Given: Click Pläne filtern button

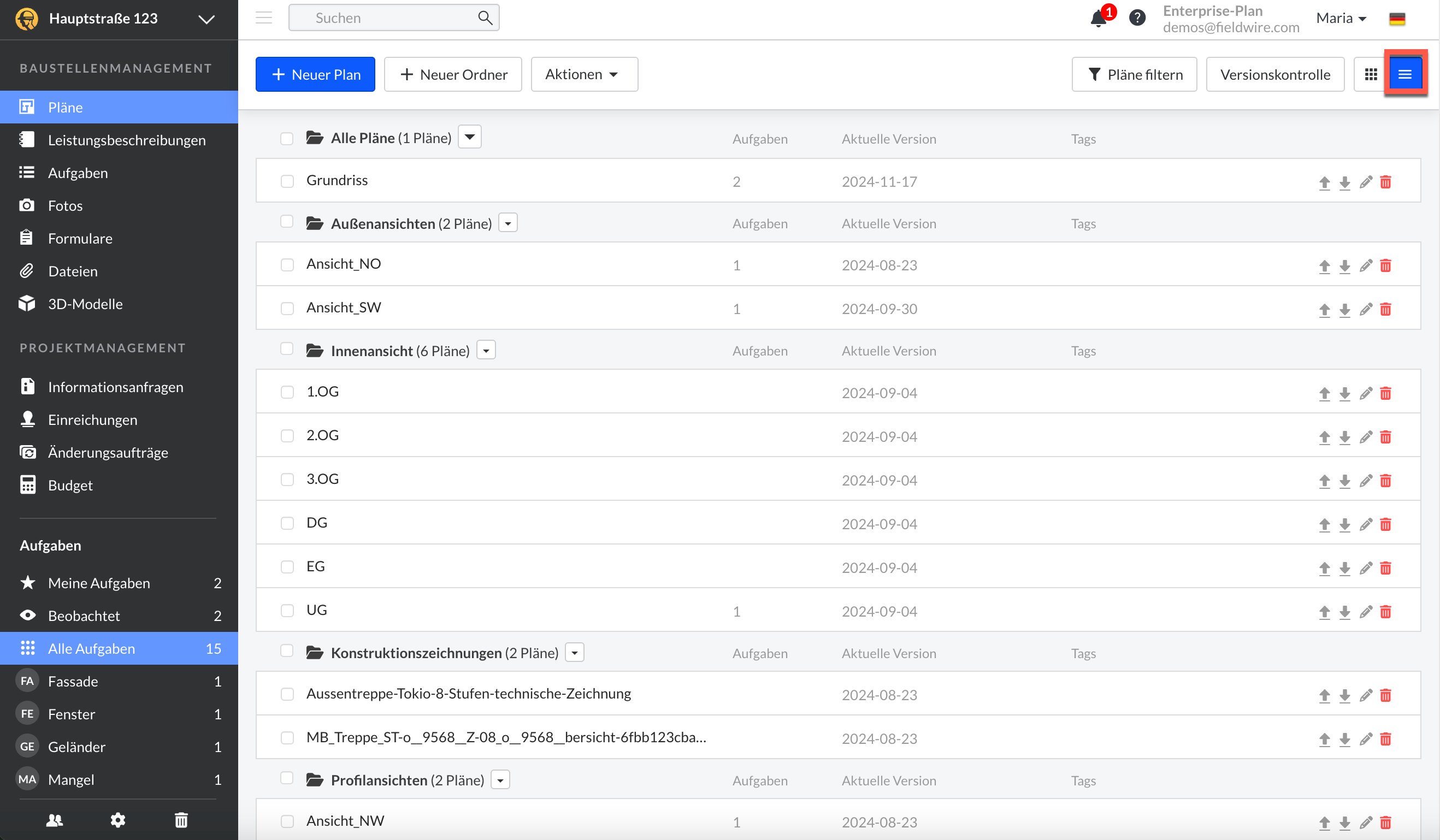Looking at the screenshot, I should (1134, 74).
